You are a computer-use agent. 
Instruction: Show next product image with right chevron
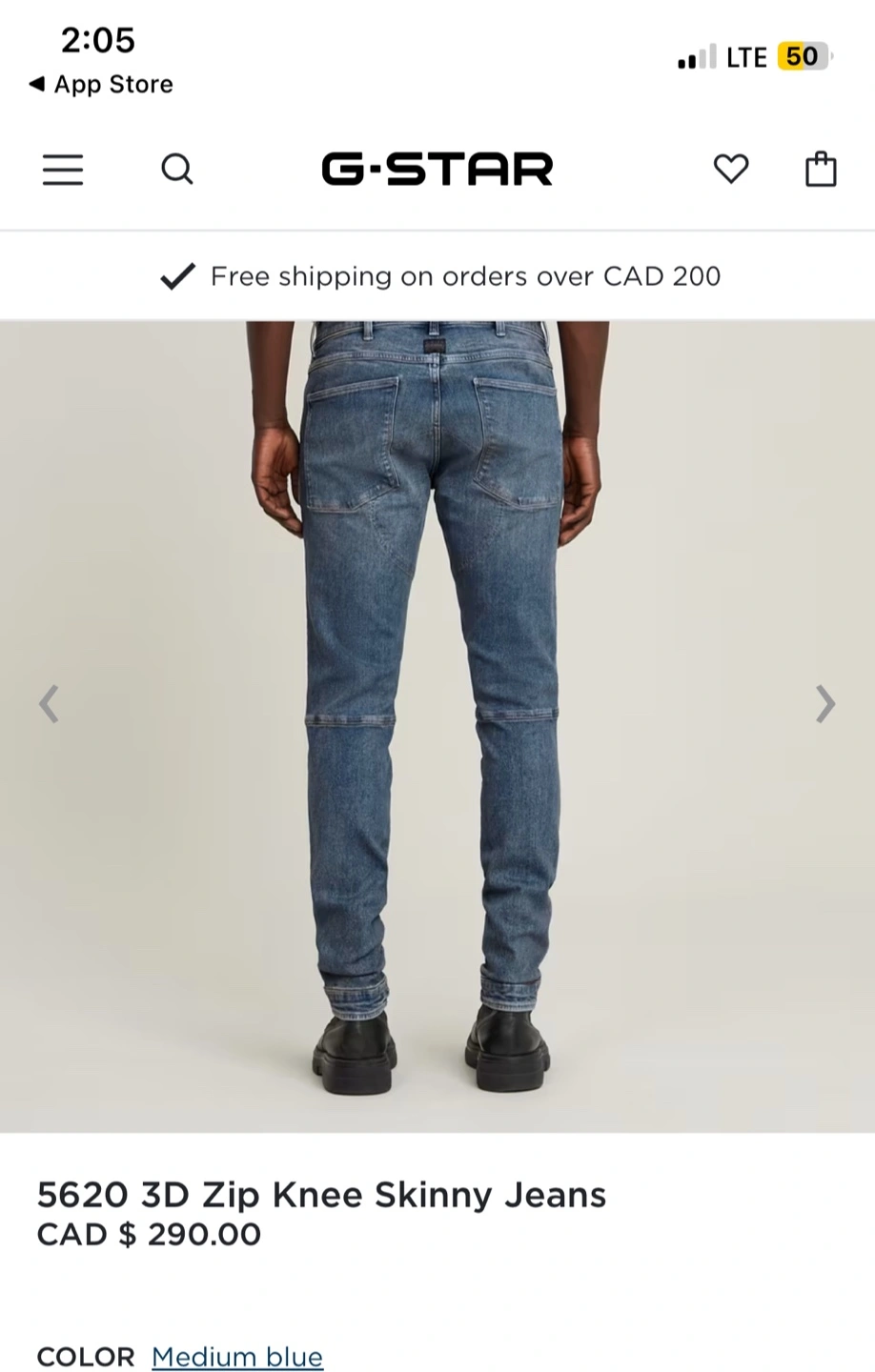(x=825, y=704)
